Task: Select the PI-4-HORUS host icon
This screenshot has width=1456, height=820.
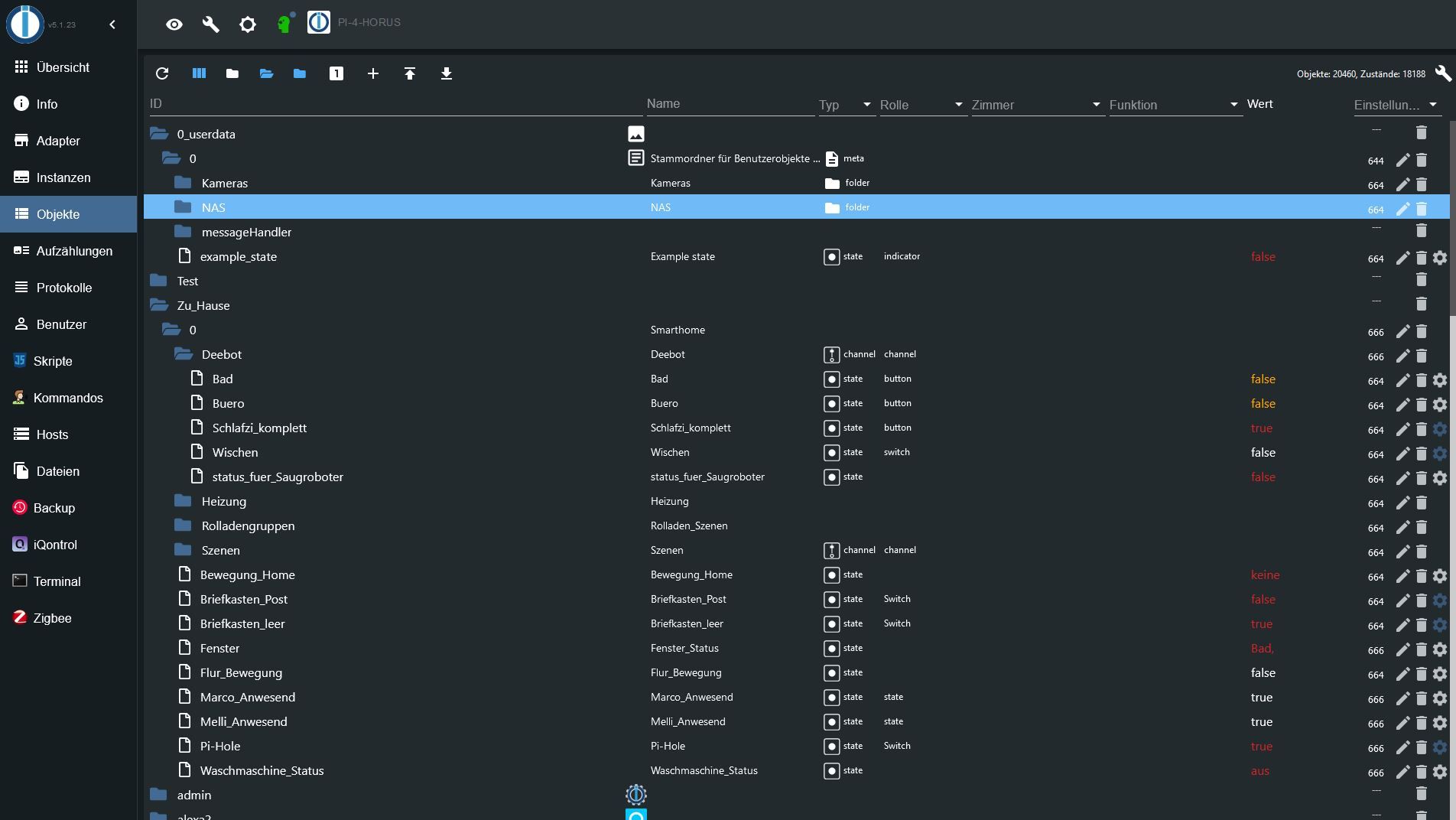Action: click(x=319, y=22)
